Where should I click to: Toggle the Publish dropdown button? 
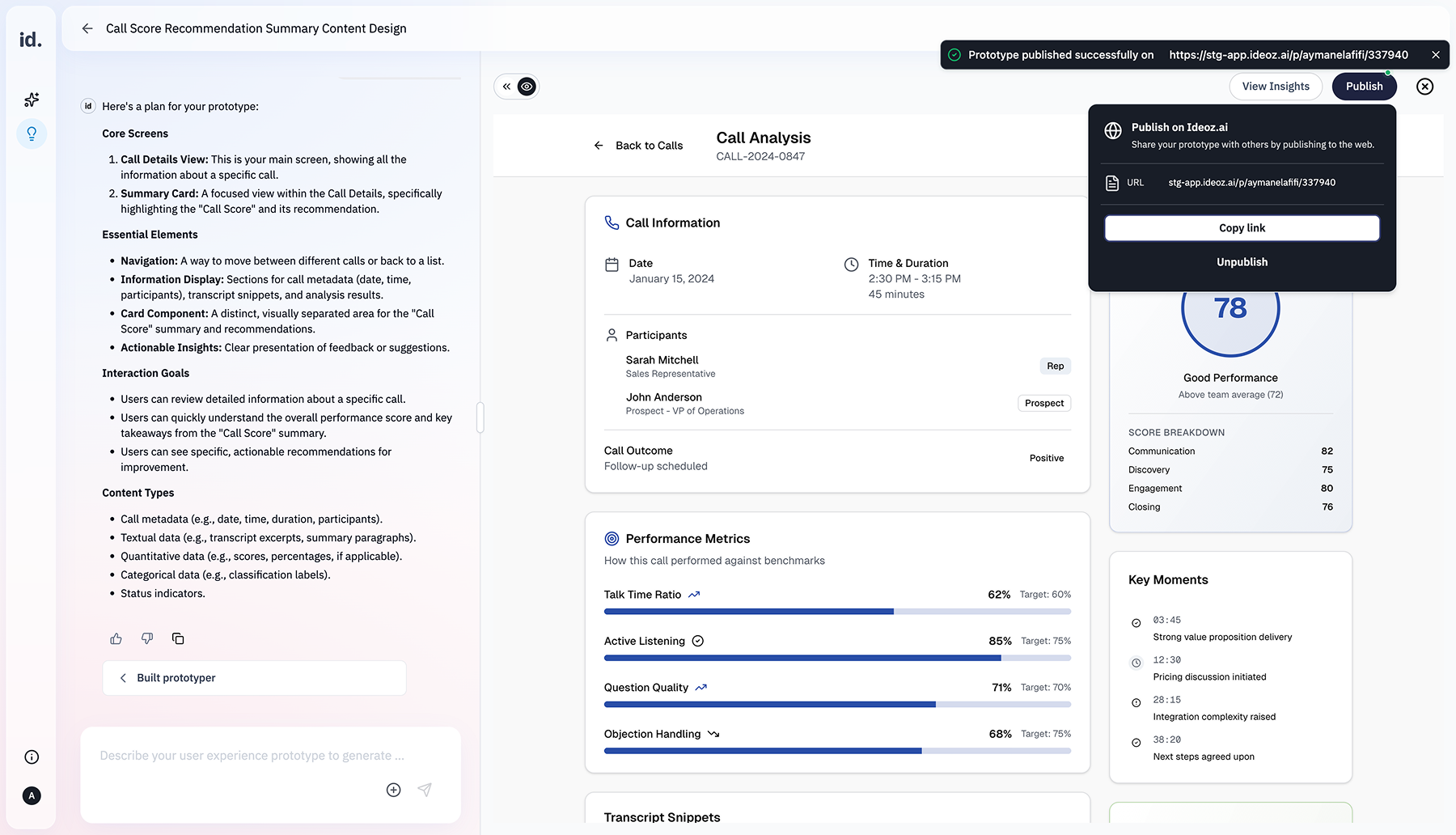(x=1364, y=87)
